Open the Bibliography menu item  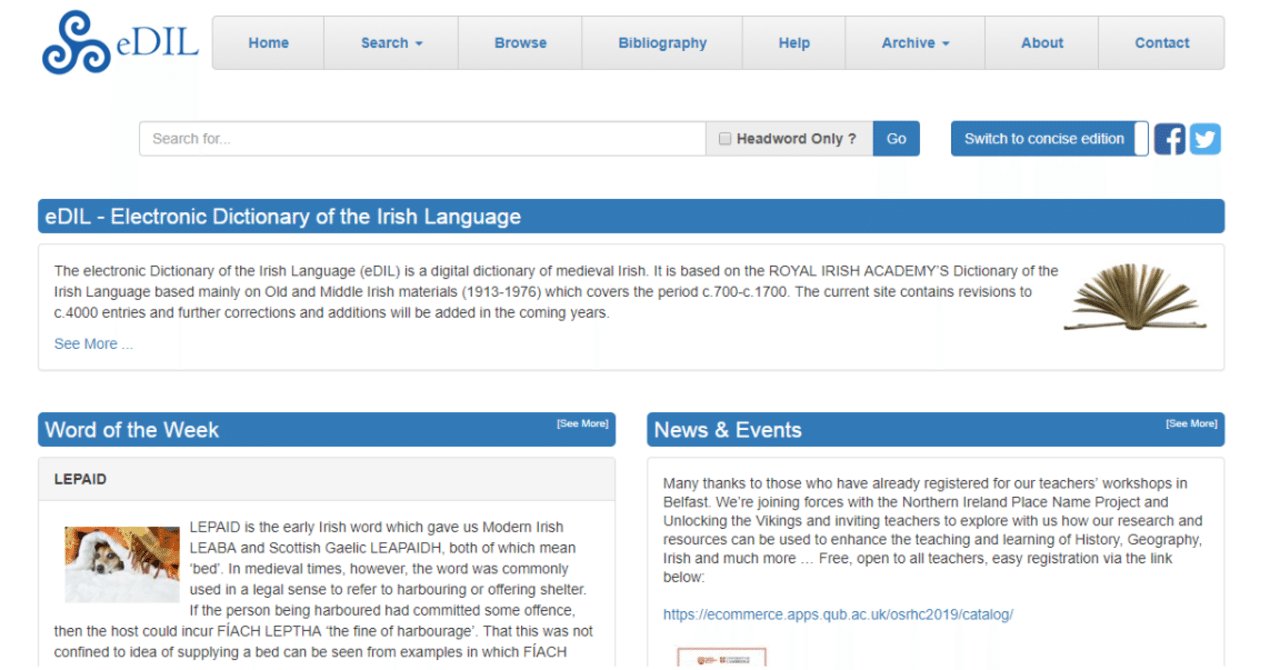(x=662, y=43)
